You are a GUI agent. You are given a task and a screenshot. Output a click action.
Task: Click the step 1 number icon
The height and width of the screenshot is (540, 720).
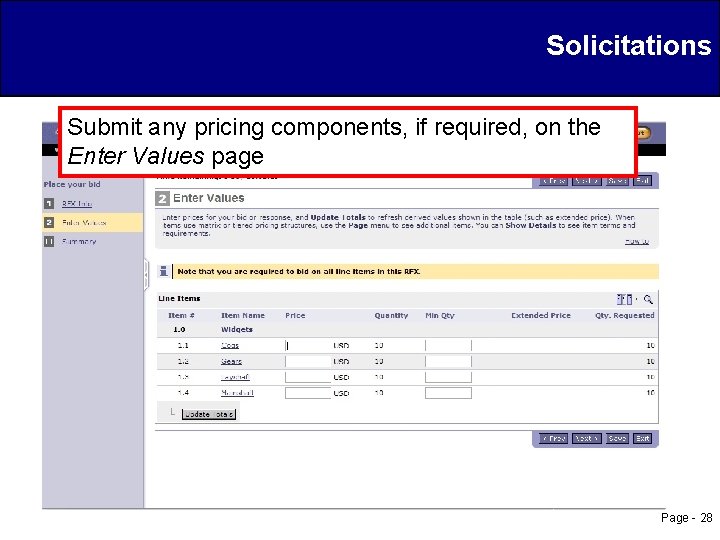pyautogui.click(x=49, y=203)
